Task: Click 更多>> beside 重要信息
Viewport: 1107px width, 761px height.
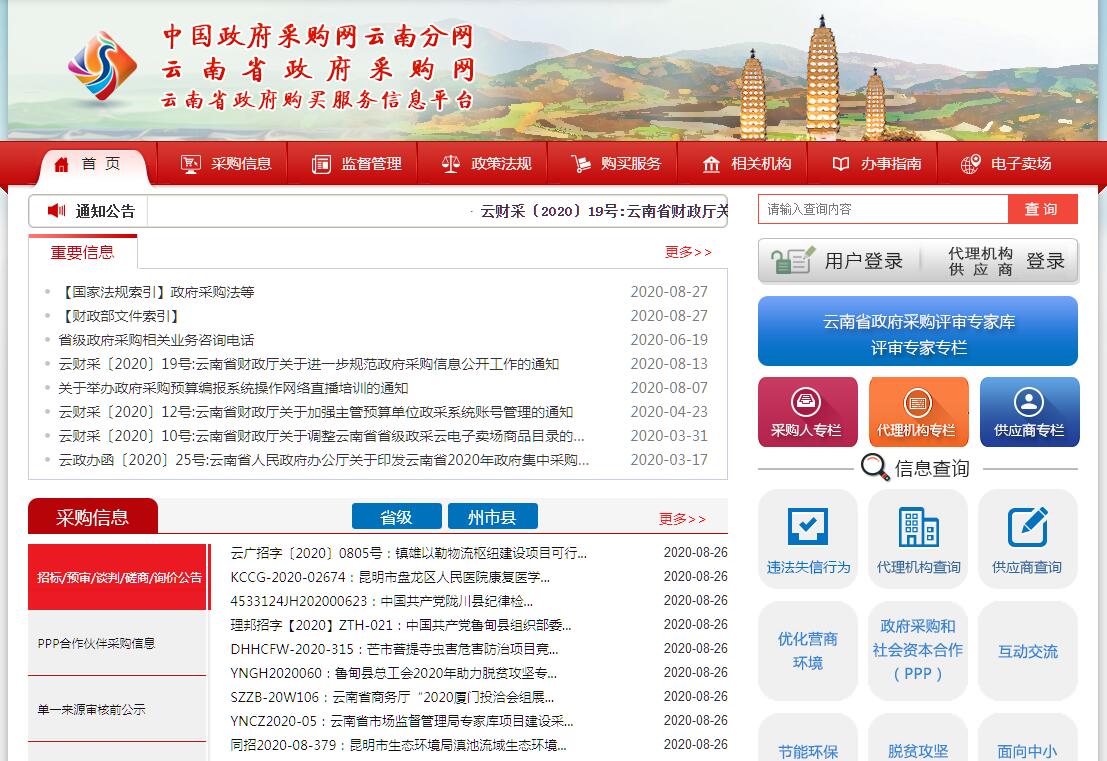Action: [x=688, y=252]
